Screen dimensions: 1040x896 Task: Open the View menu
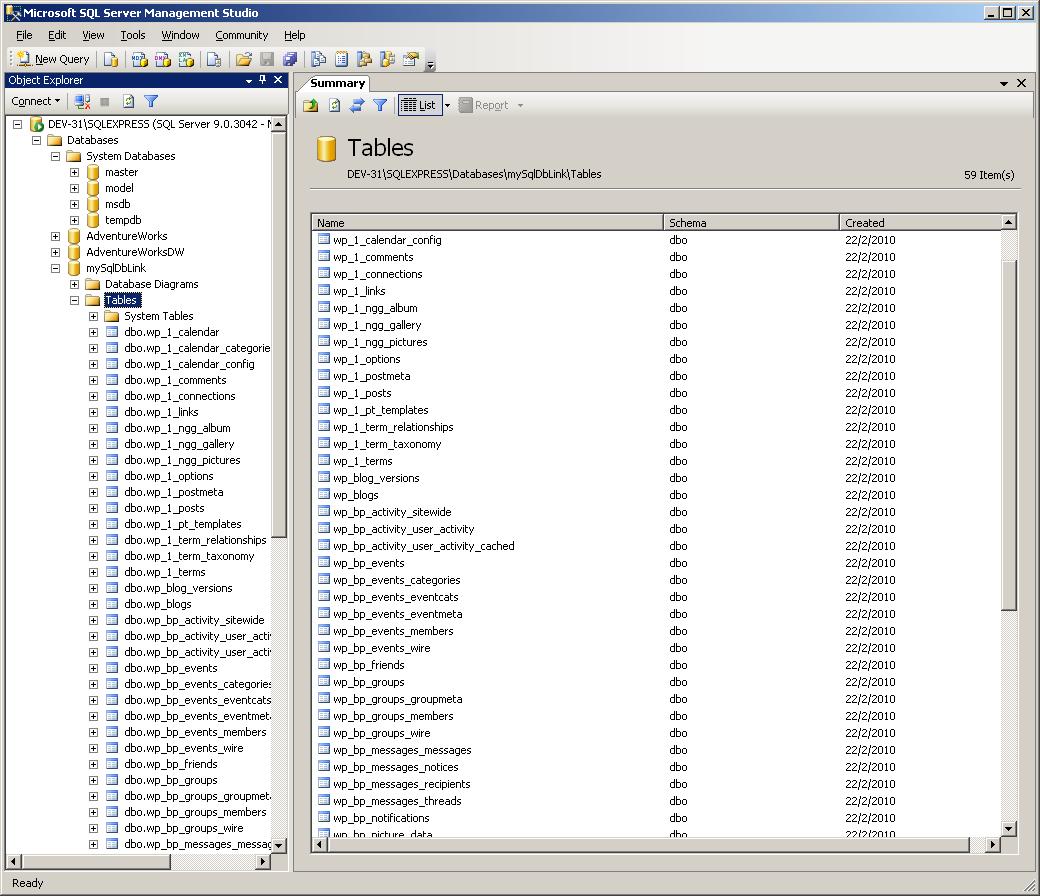pyautogui.click(x=93, y=35)
